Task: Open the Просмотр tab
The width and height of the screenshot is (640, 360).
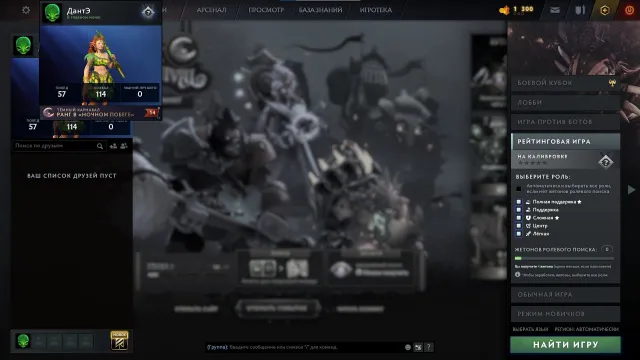Action: click(x=266, y=10)
